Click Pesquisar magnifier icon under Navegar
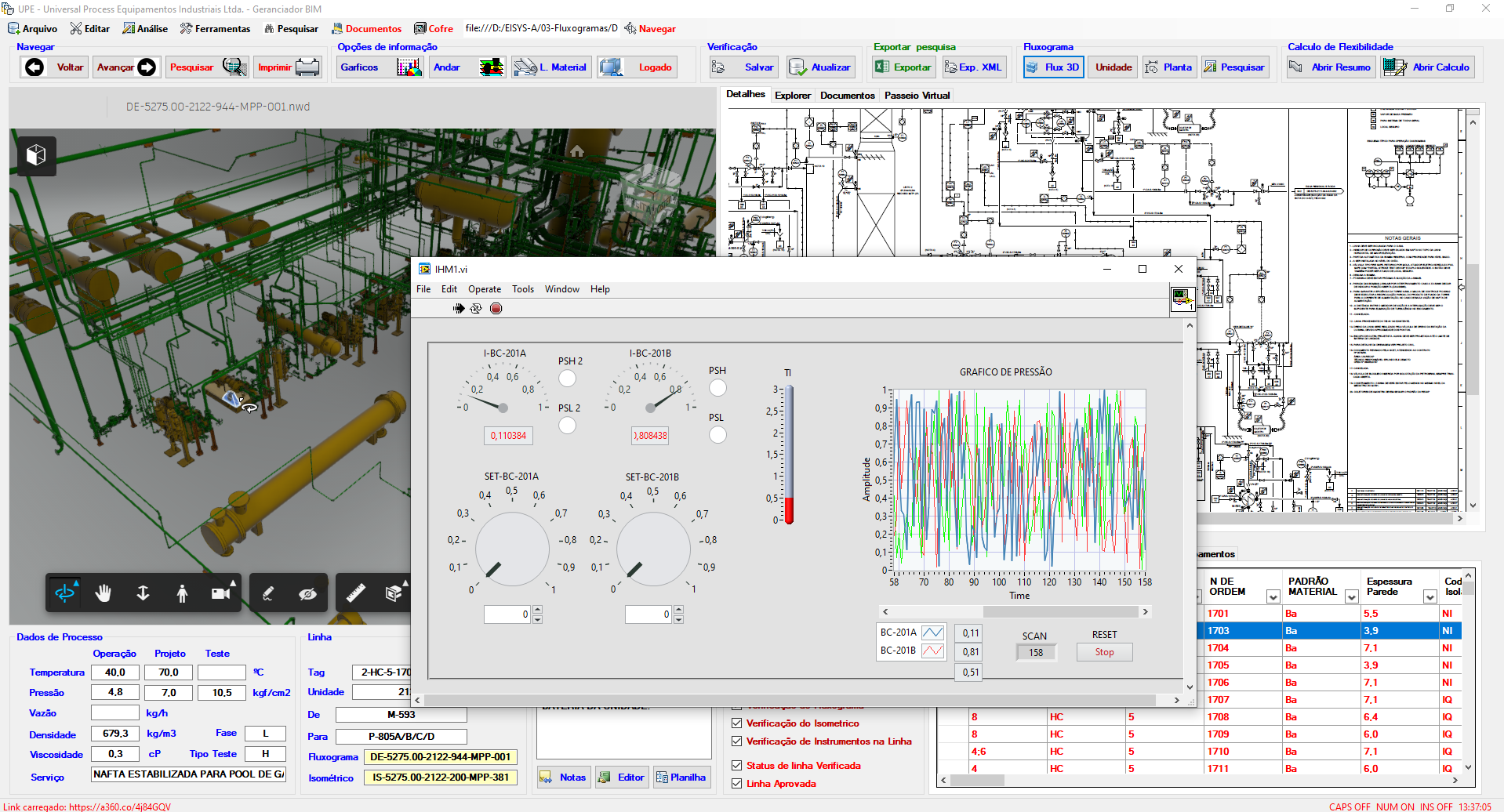The image size is (1504, 812). click(234, 67)
